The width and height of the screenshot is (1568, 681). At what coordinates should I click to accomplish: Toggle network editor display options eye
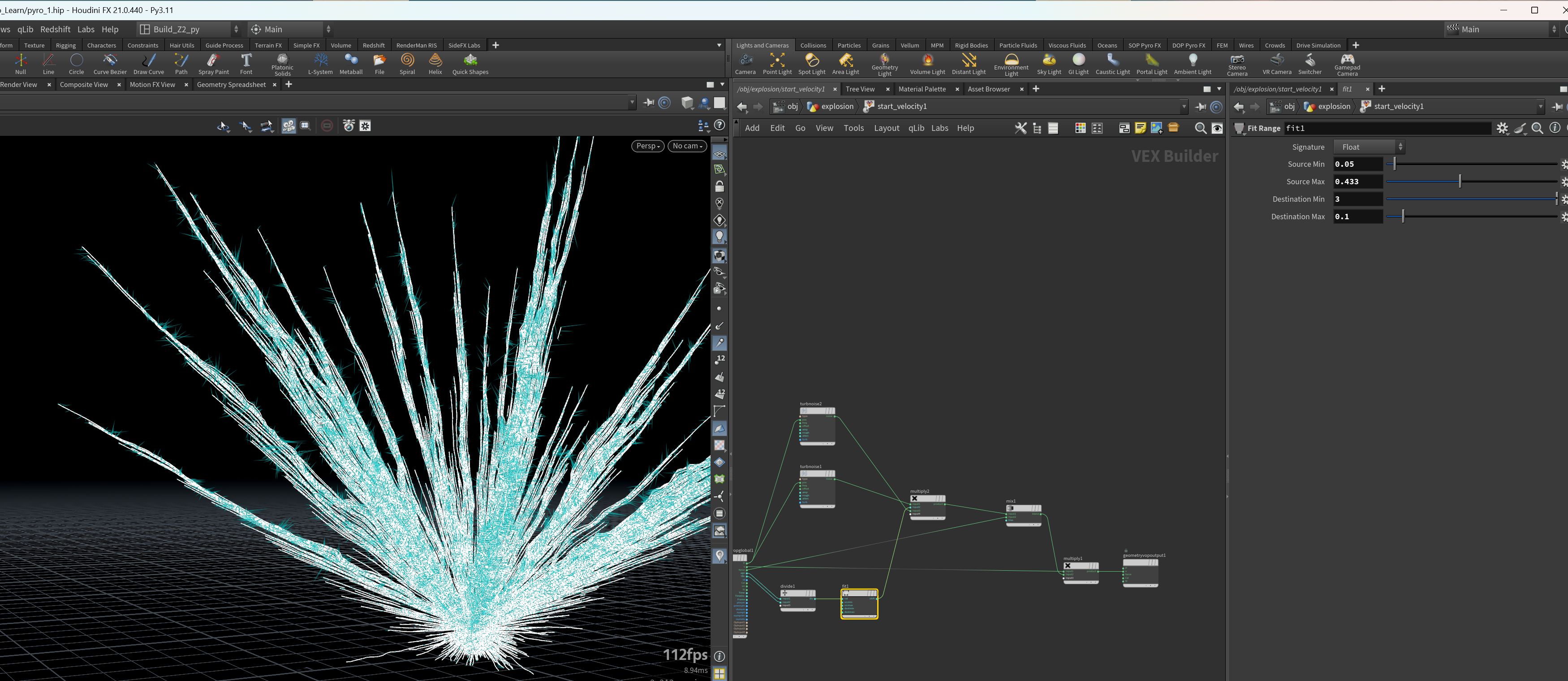pyautogui.click(x=1217, y=128)
